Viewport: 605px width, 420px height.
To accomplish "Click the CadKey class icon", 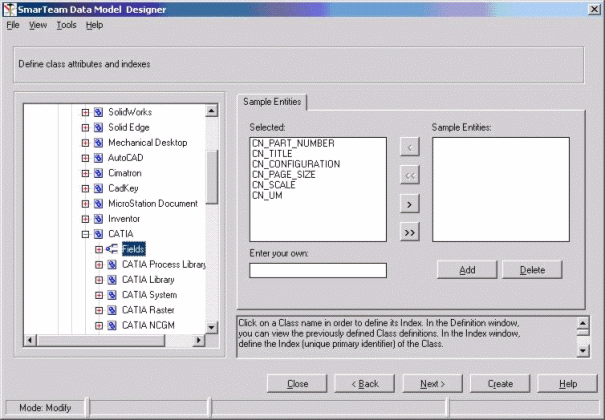I will click(x=98, y=189).
